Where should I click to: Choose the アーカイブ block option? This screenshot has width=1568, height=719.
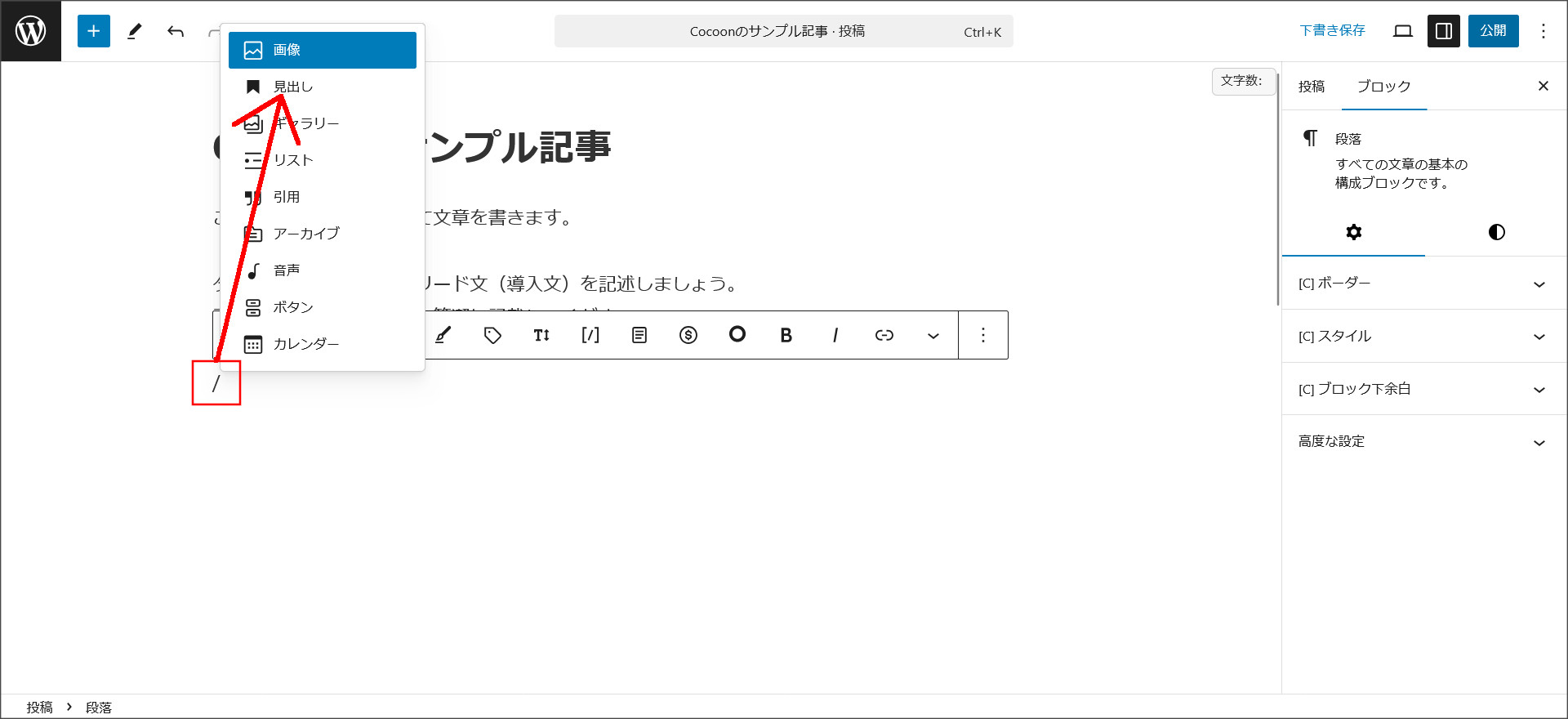[323, 234]
